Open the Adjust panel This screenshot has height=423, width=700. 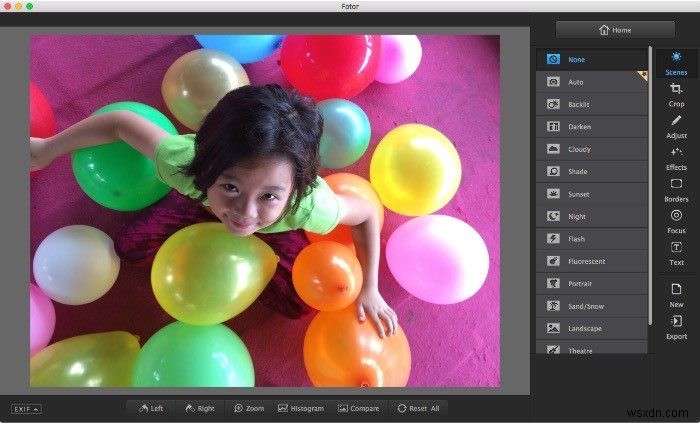pyautogui.click(x=676, y=125)
